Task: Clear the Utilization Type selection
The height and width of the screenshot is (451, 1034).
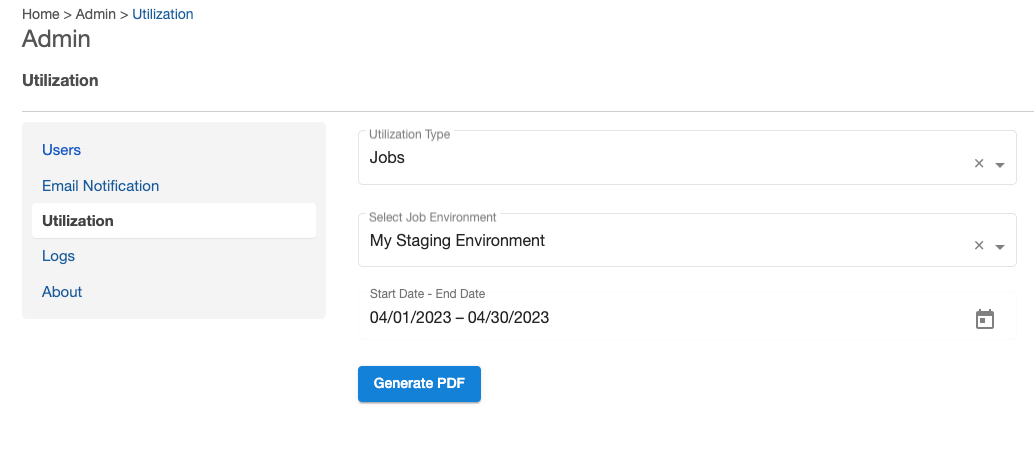Action: coord(979,164)
